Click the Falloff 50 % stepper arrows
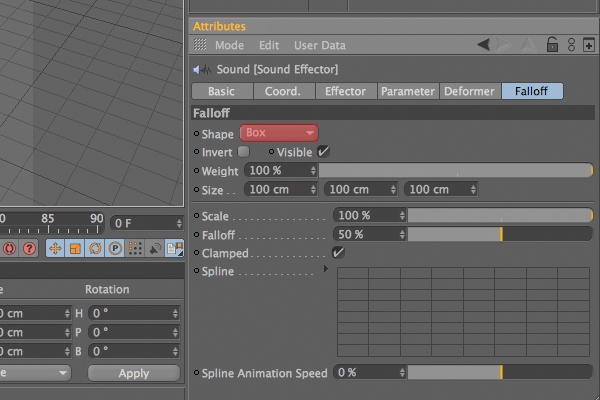 coord(402,234)
